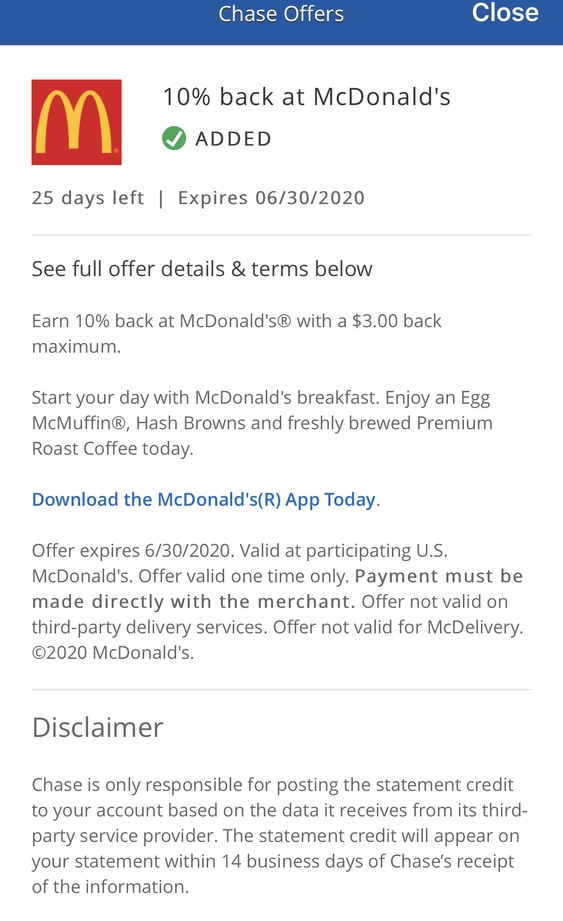Image resolution: width=563 pixels, height=921 pixels.
Task: Tap the Earn 10% back $3.00 maximum line
Action: pos(237,334)
